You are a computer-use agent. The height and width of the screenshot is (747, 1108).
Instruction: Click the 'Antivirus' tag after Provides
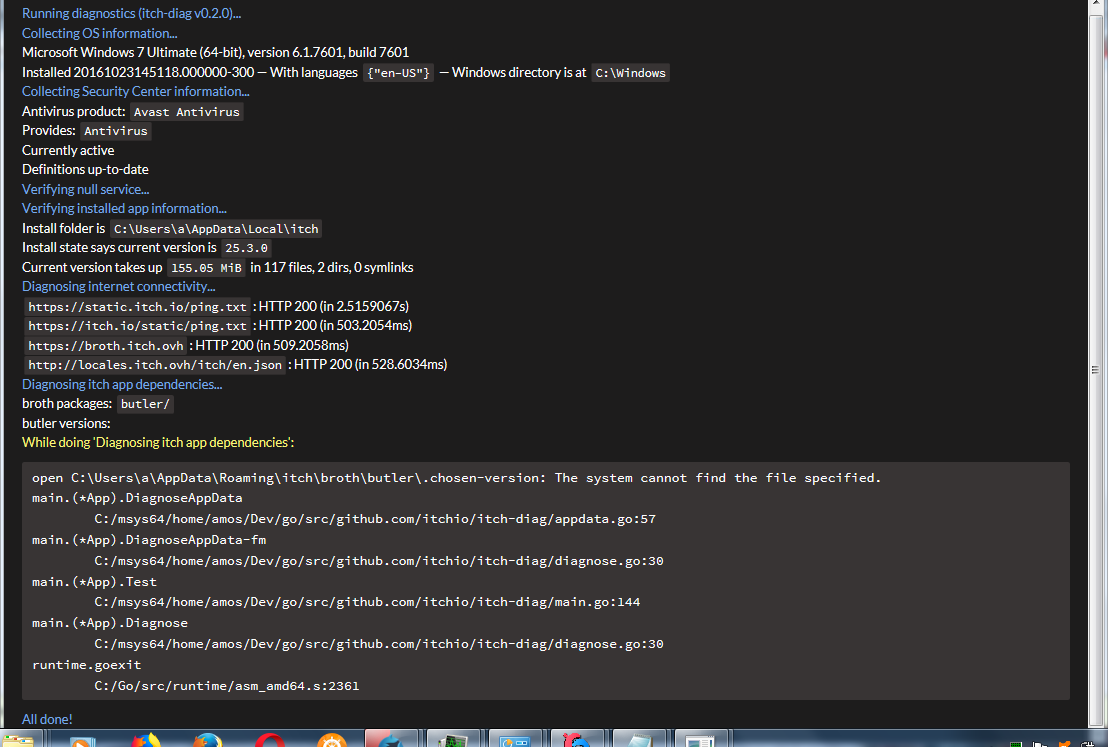point(116,131)
